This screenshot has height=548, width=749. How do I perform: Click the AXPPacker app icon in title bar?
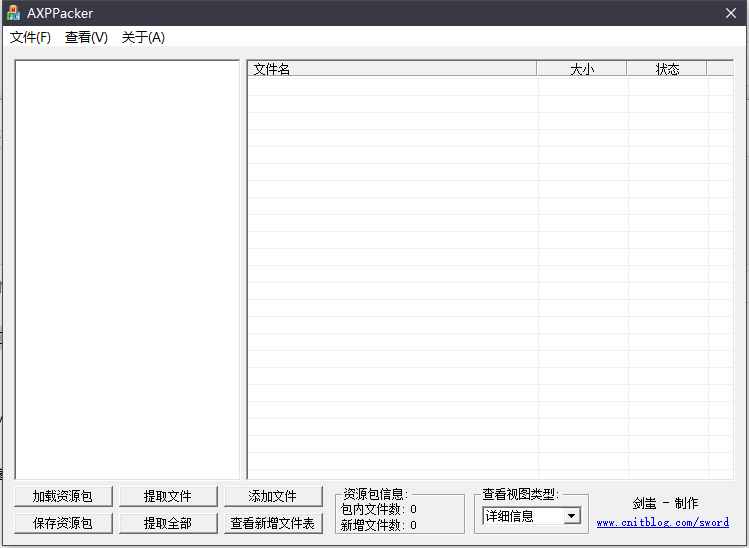(x=13, y=13)
